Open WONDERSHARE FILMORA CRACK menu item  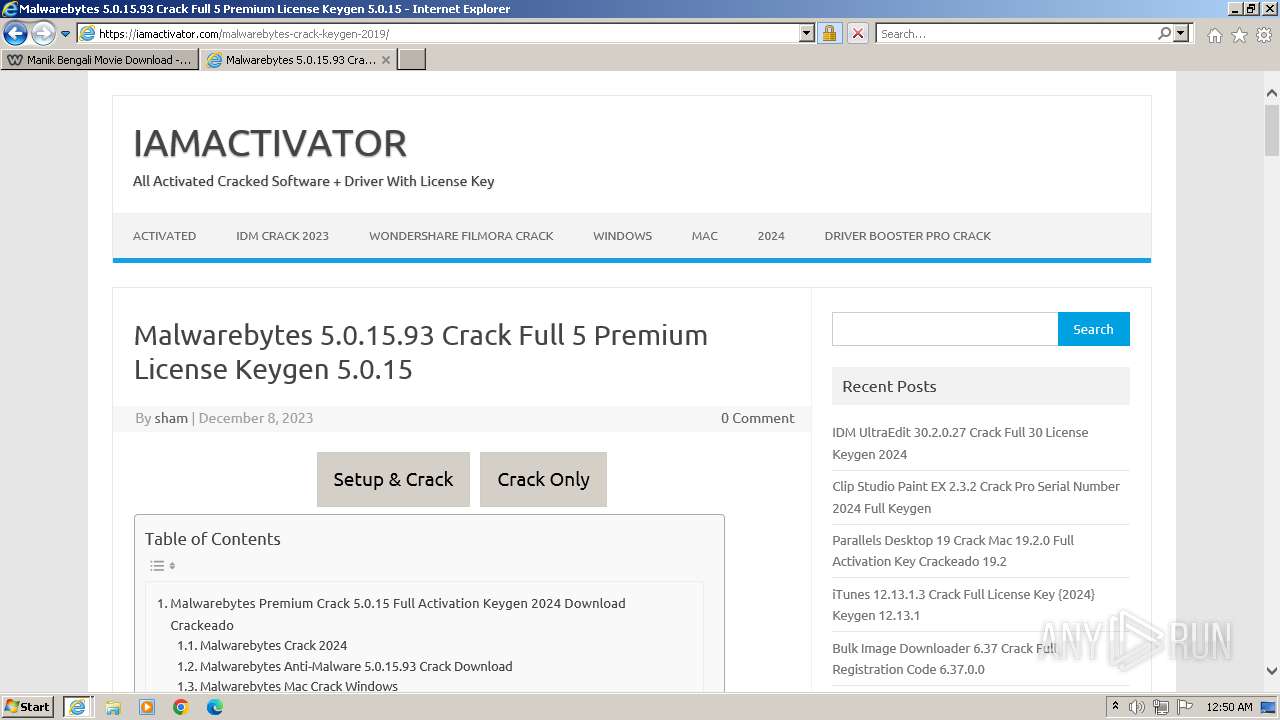click(x=461, y=236)
